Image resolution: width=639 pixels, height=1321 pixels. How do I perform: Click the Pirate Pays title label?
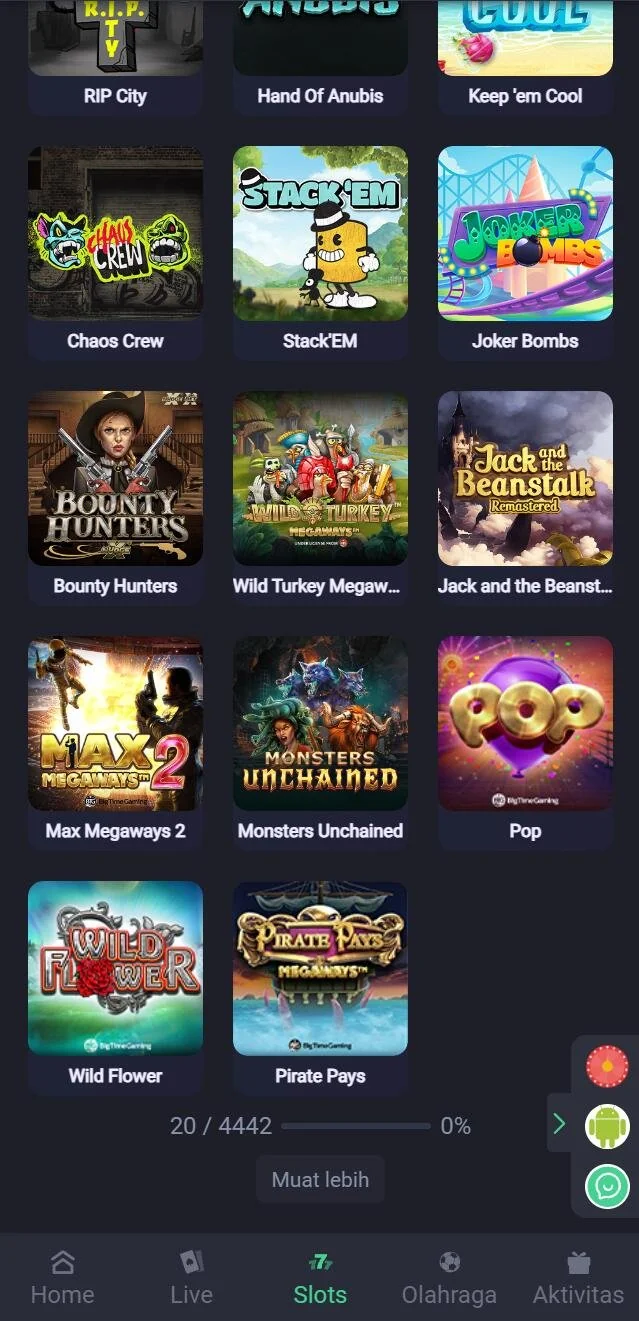point(320,1076)
